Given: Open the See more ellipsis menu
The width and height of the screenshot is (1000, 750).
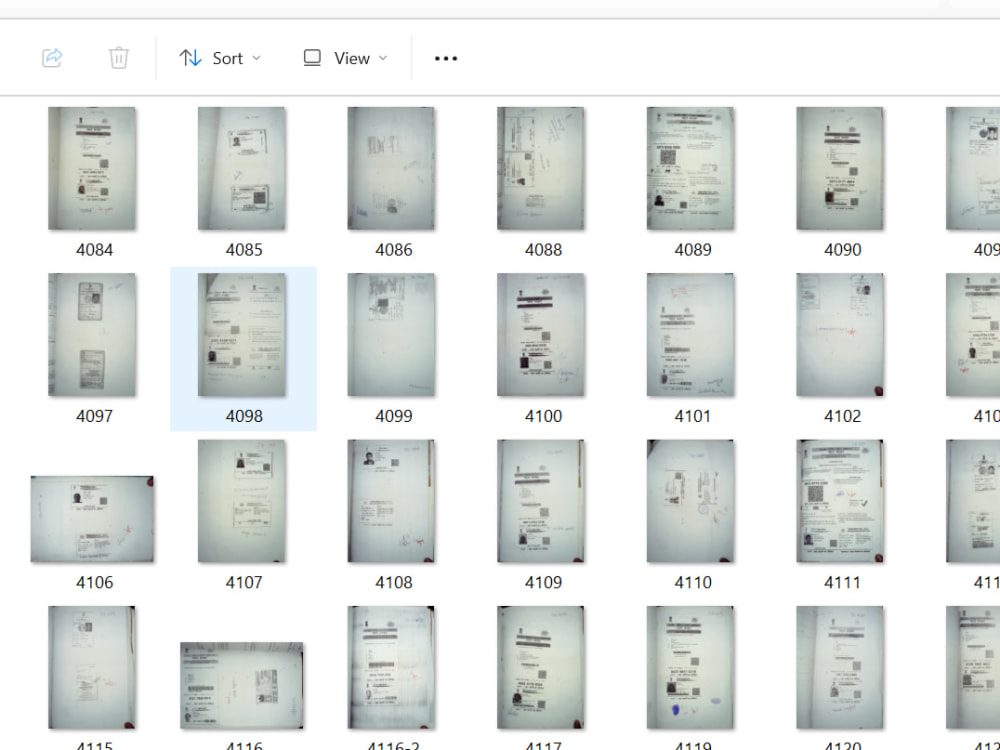Looking at the screenshot, I should 446,58.
